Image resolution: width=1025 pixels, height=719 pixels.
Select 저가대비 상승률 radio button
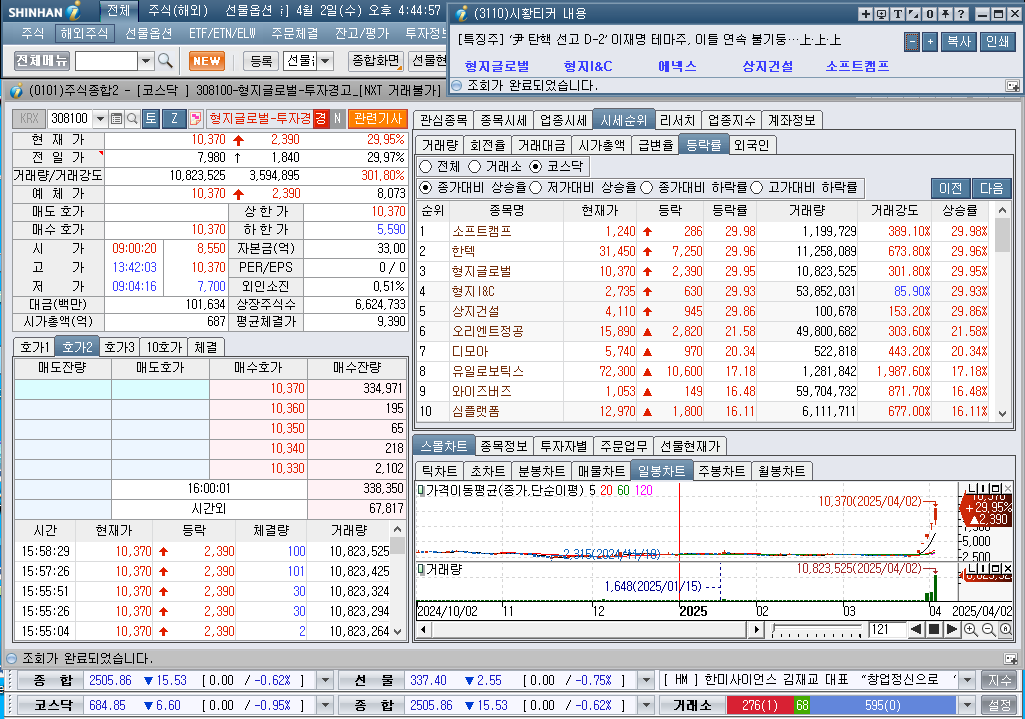coord(536,188)
